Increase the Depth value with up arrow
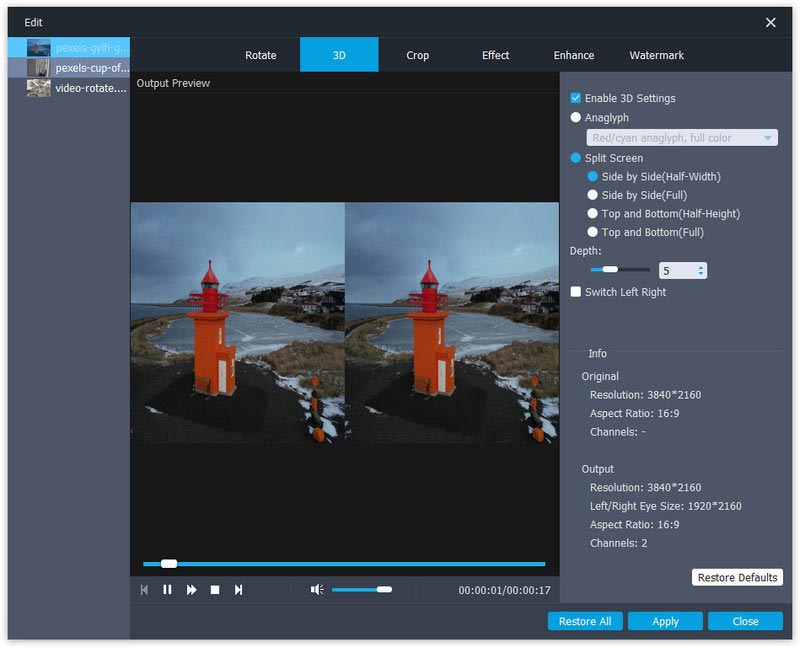Screen dimensions: 800x648 (x=700, y=267)
